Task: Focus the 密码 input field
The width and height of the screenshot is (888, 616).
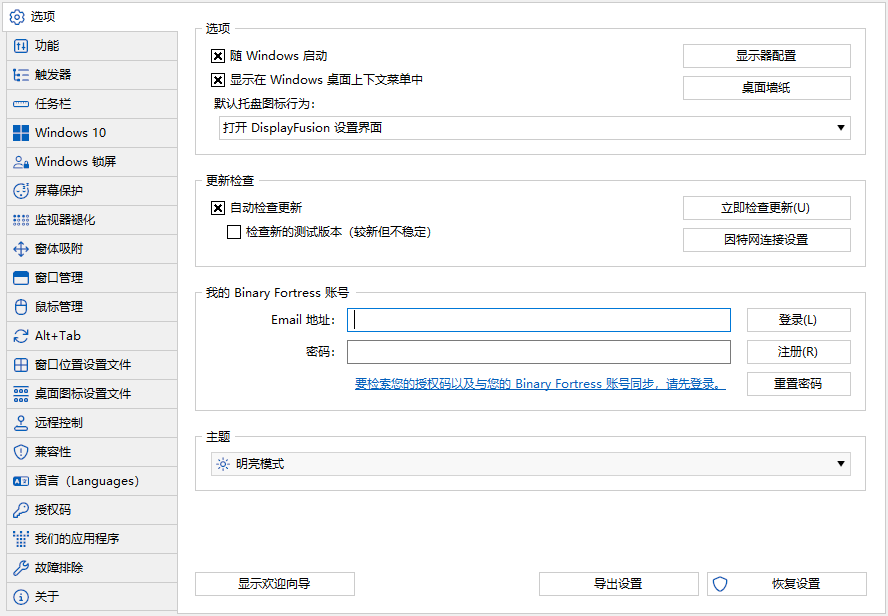Action: (538, 352)
